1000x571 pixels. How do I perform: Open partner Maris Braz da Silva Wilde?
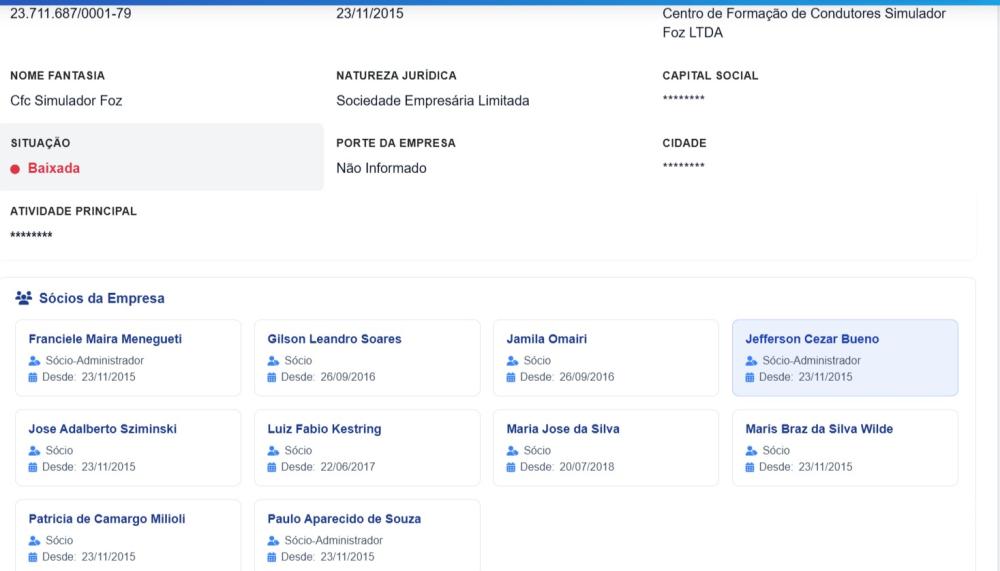(819, 429)
